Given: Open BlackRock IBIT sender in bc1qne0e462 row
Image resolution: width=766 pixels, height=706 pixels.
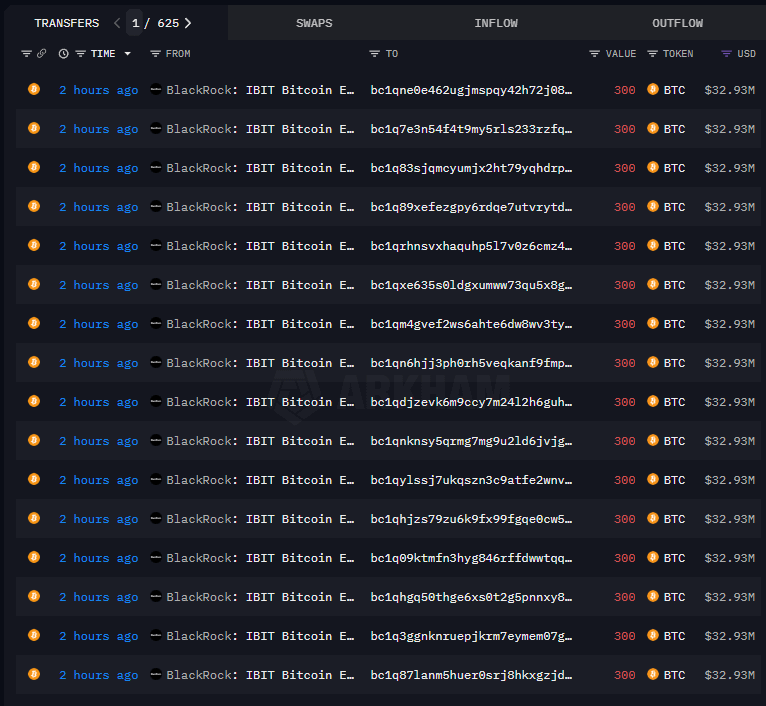Looking at the screenshot, I should 260,90.
